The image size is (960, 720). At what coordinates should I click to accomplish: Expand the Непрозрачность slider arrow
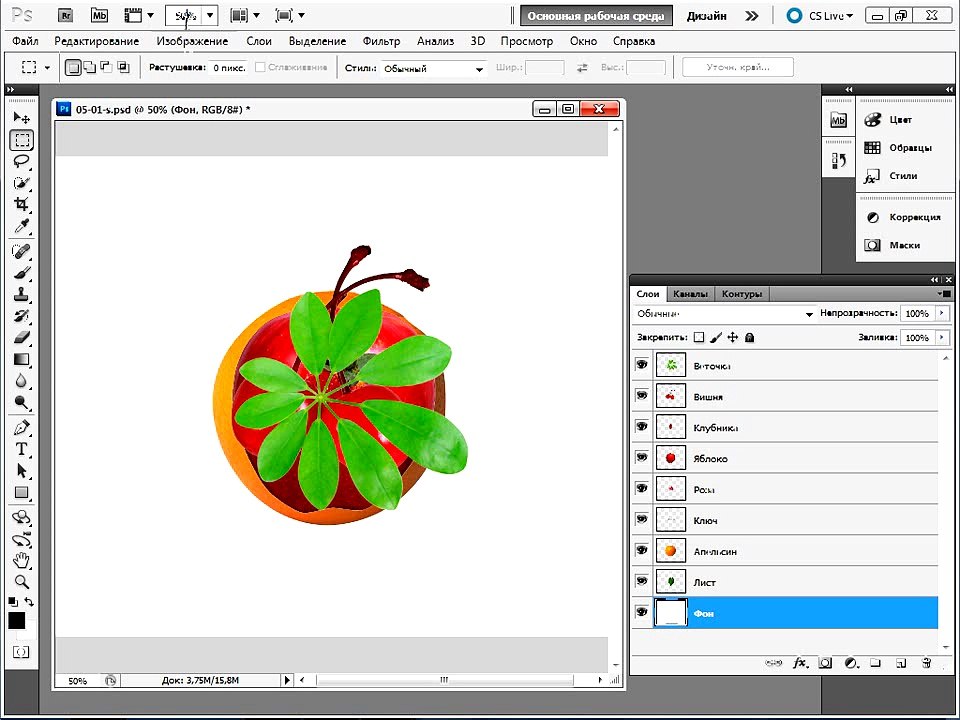point(942,313)
